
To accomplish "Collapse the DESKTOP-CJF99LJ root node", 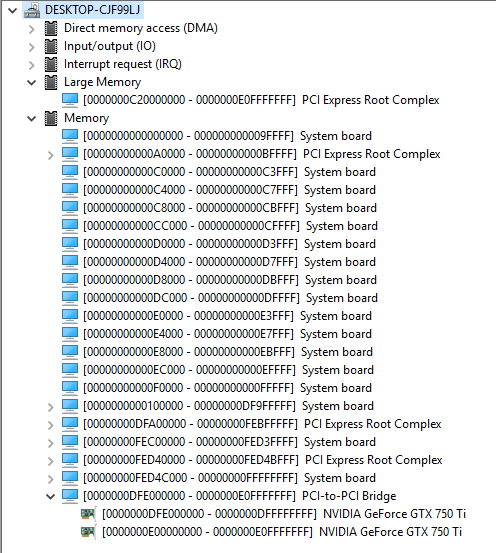I will point(13,11).
